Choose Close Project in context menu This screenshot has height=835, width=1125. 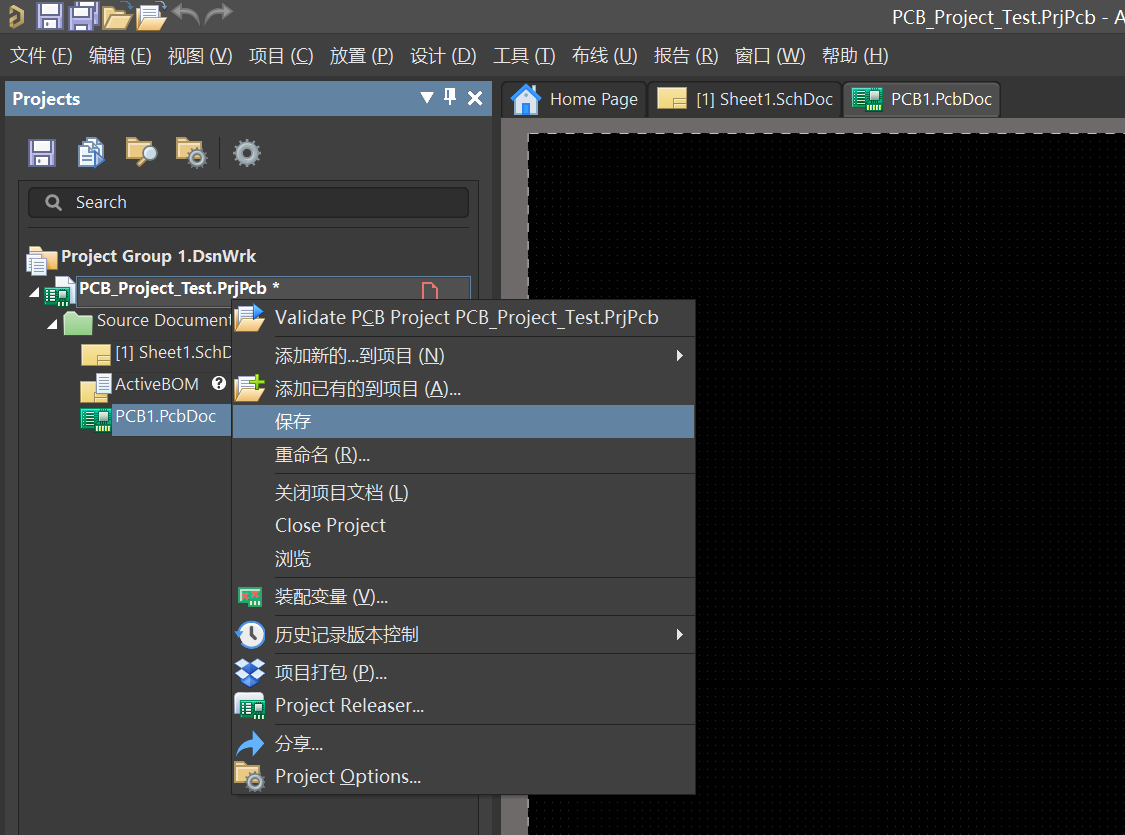463,525
